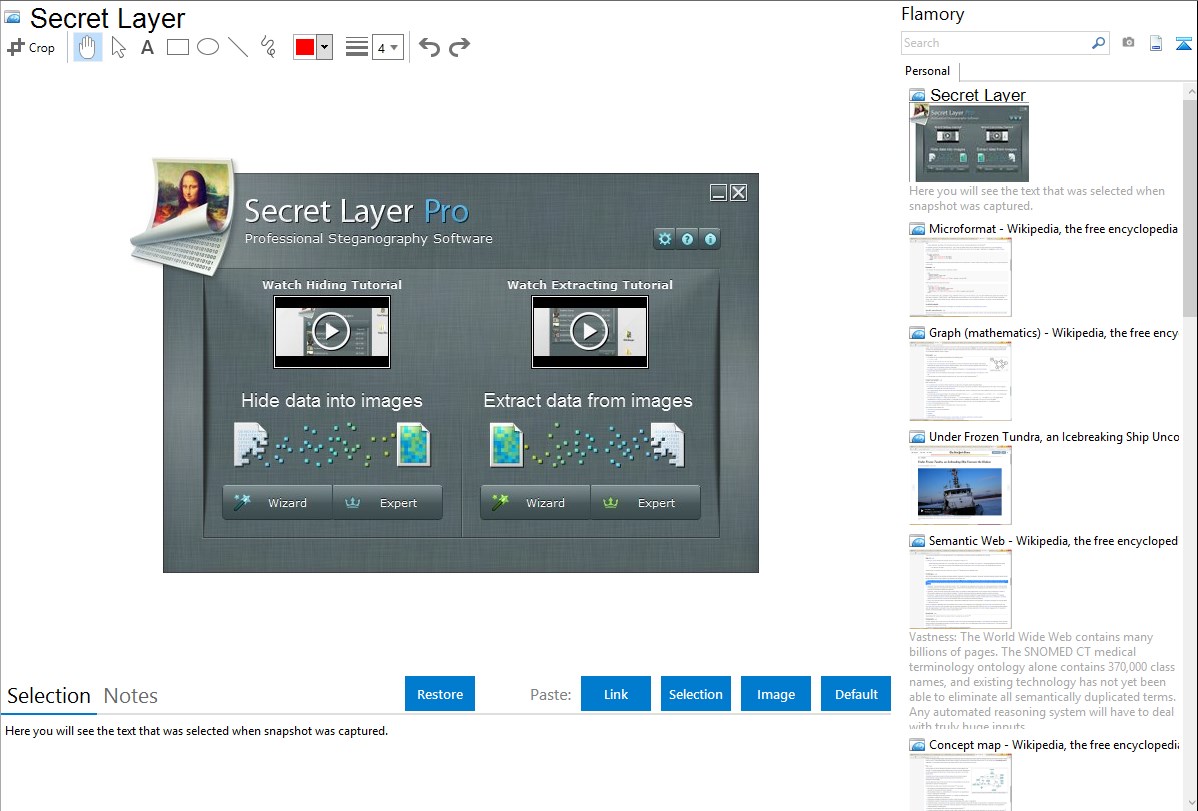
Task: Play the Watch Hiding Tutorial video
Action: [x=332, y=332]
